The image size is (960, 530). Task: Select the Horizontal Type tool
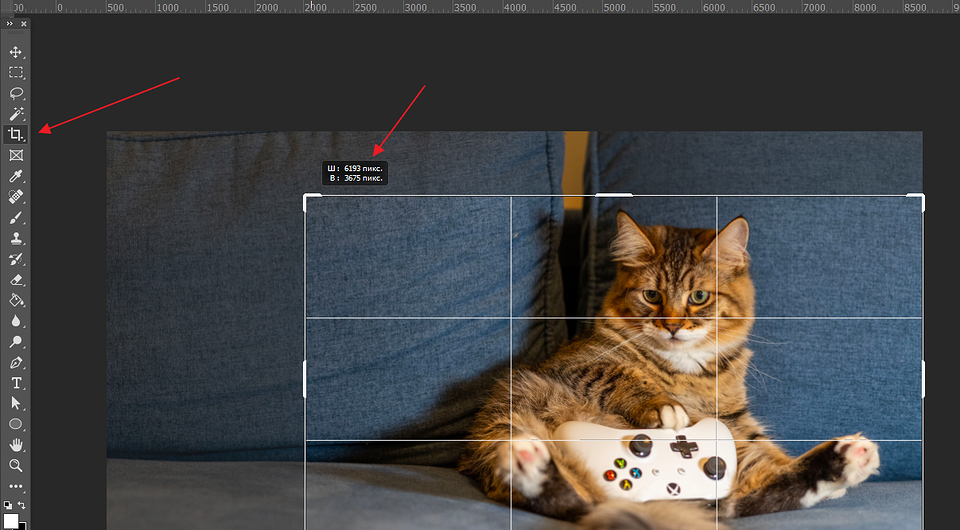pyautogui.click(x=16, y=383)
